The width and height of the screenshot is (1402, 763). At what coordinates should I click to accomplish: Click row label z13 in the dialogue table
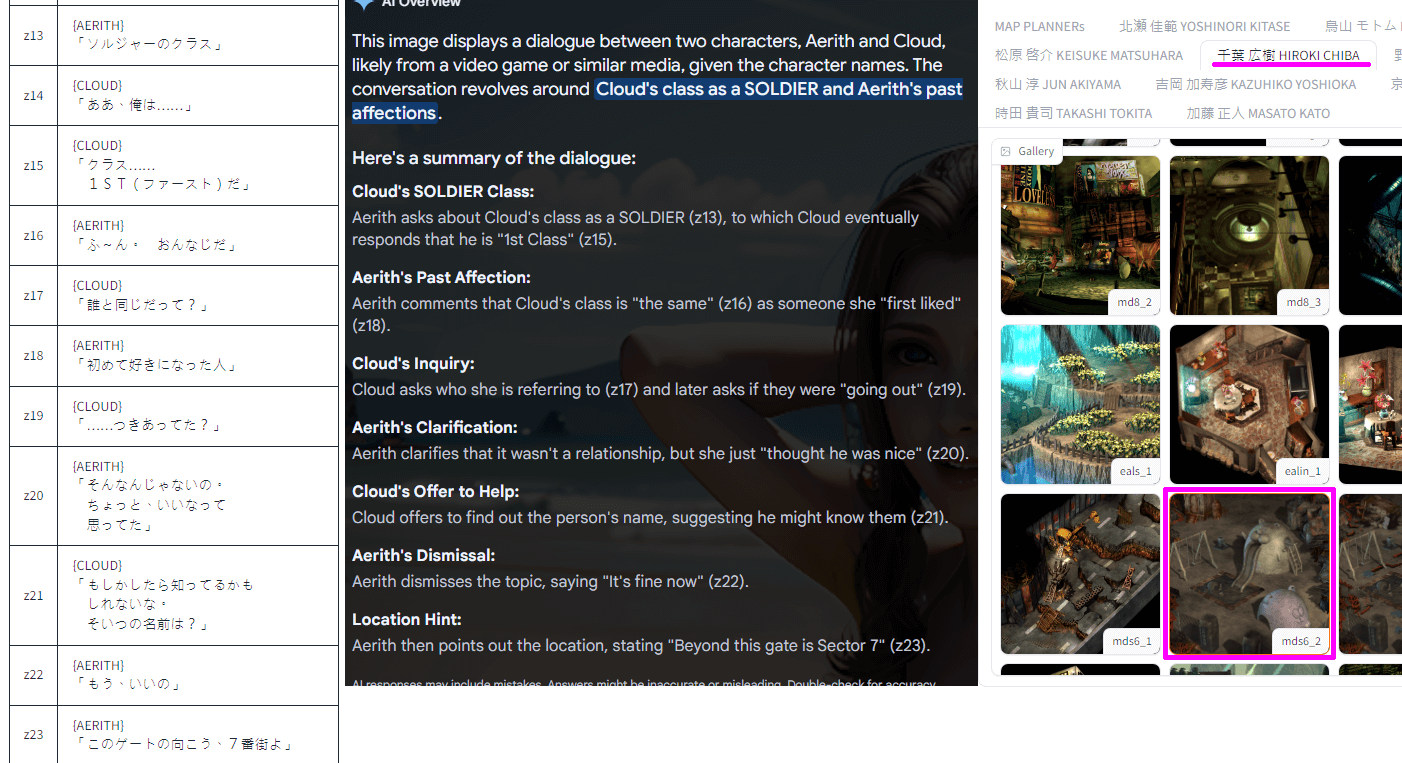click(33, 35)
